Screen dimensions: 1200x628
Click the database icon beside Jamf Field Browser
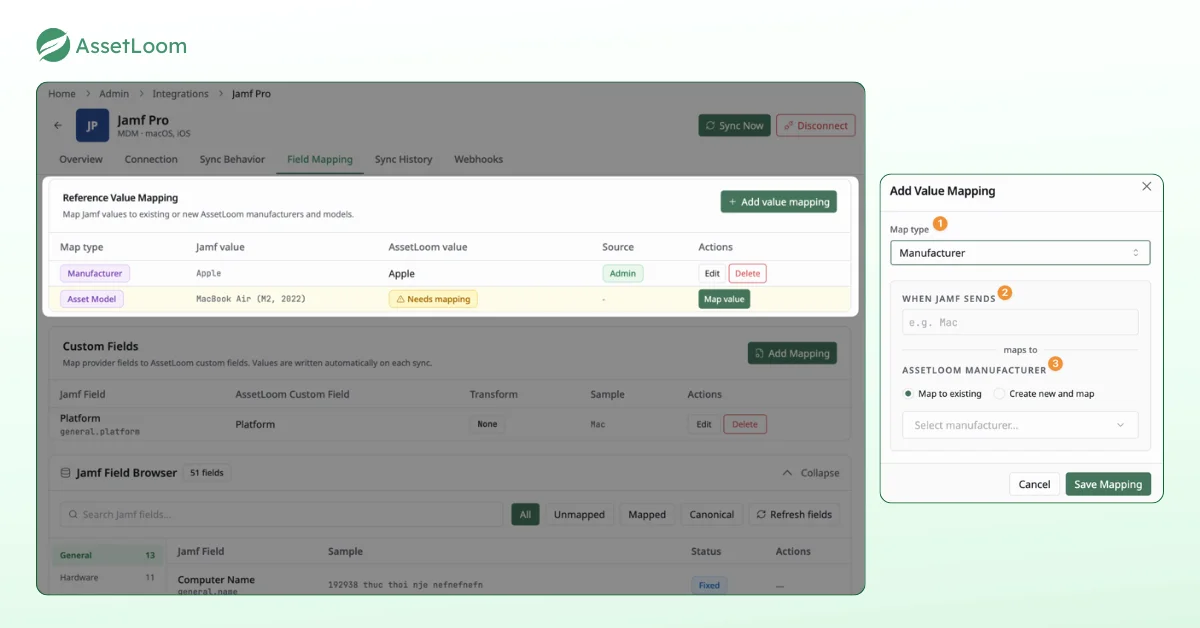65,473
